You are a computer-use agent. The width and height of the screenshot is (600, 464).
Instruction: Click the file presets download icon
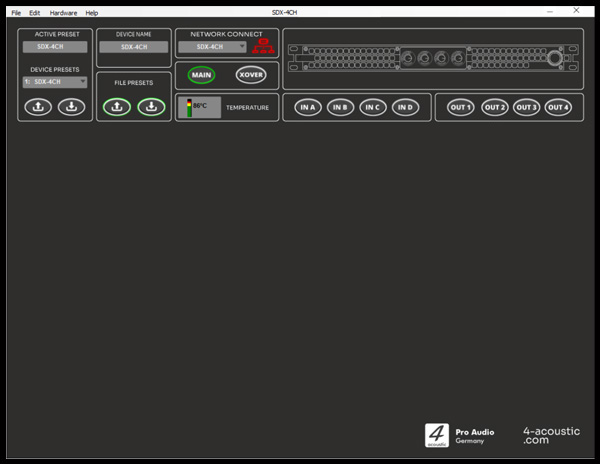(151, 107)
